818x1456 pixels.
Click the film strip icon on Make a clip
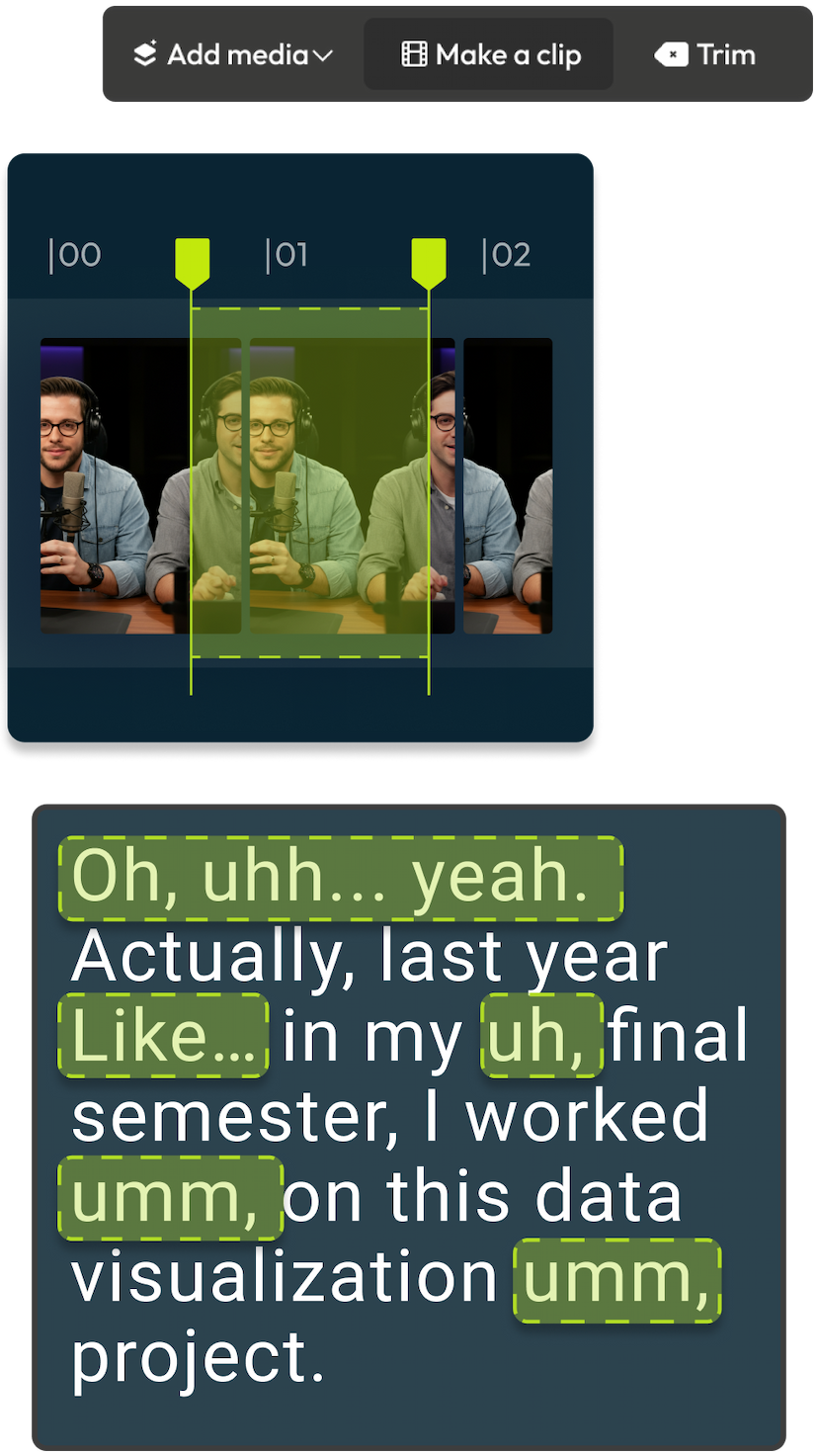point(414,54)
